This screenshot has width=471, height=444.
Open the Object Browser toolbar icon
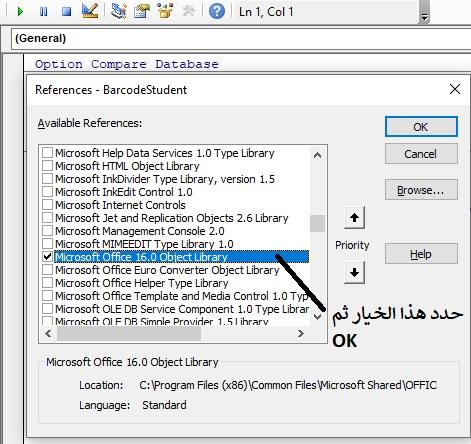pos(165,11)
